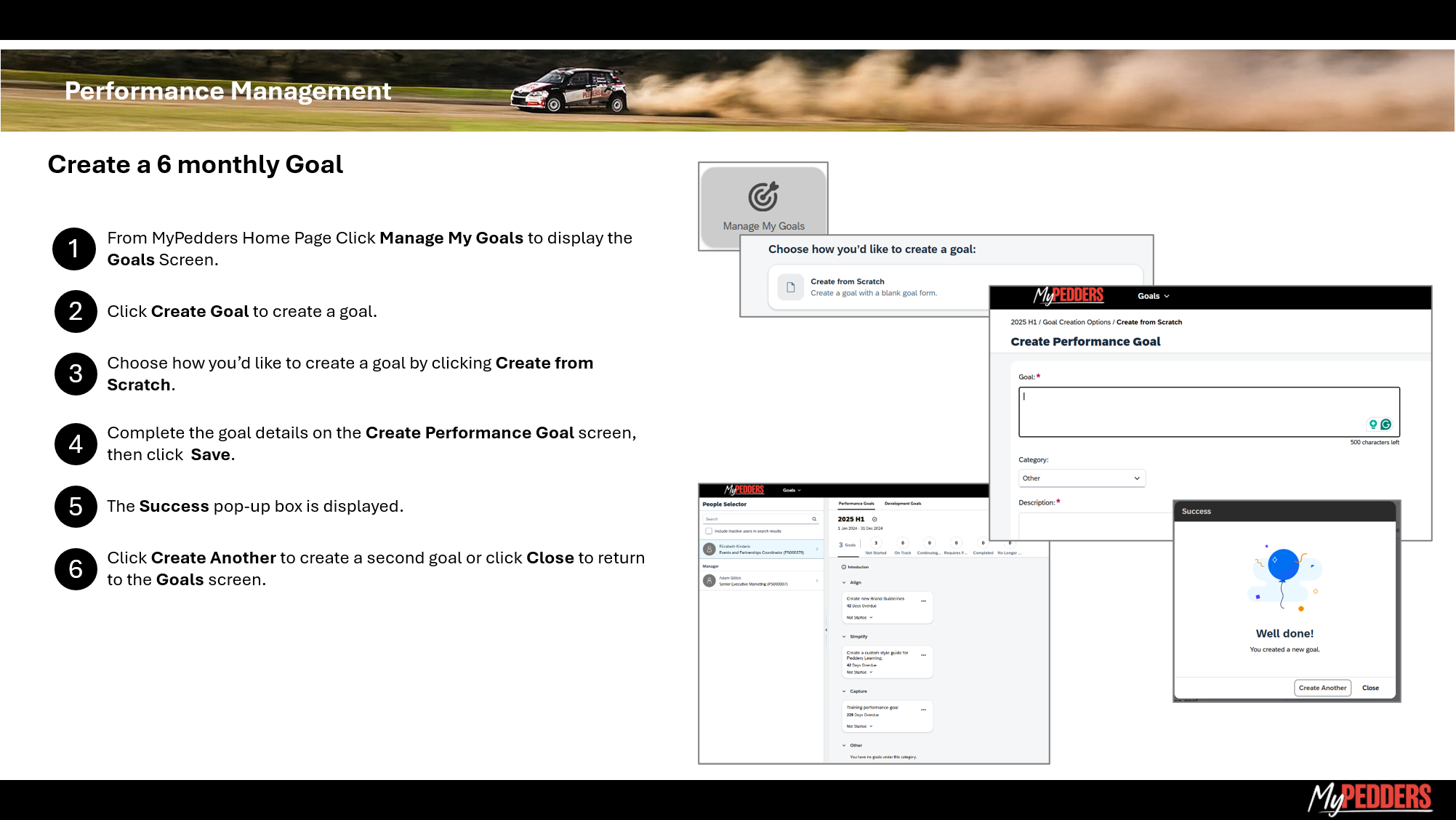Click the lightbulb suggestion icon in the Goal field
1456x820 pixels.
pos(1373,425)
